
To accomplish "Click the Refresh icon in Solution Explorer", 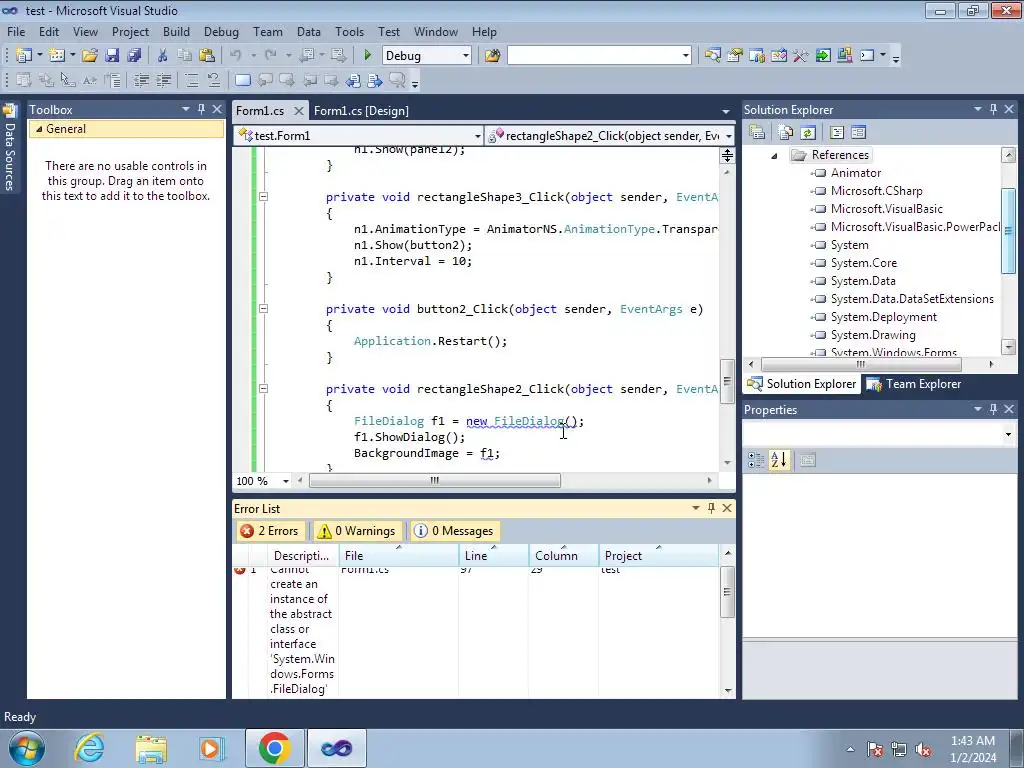I will click(808, 133).
